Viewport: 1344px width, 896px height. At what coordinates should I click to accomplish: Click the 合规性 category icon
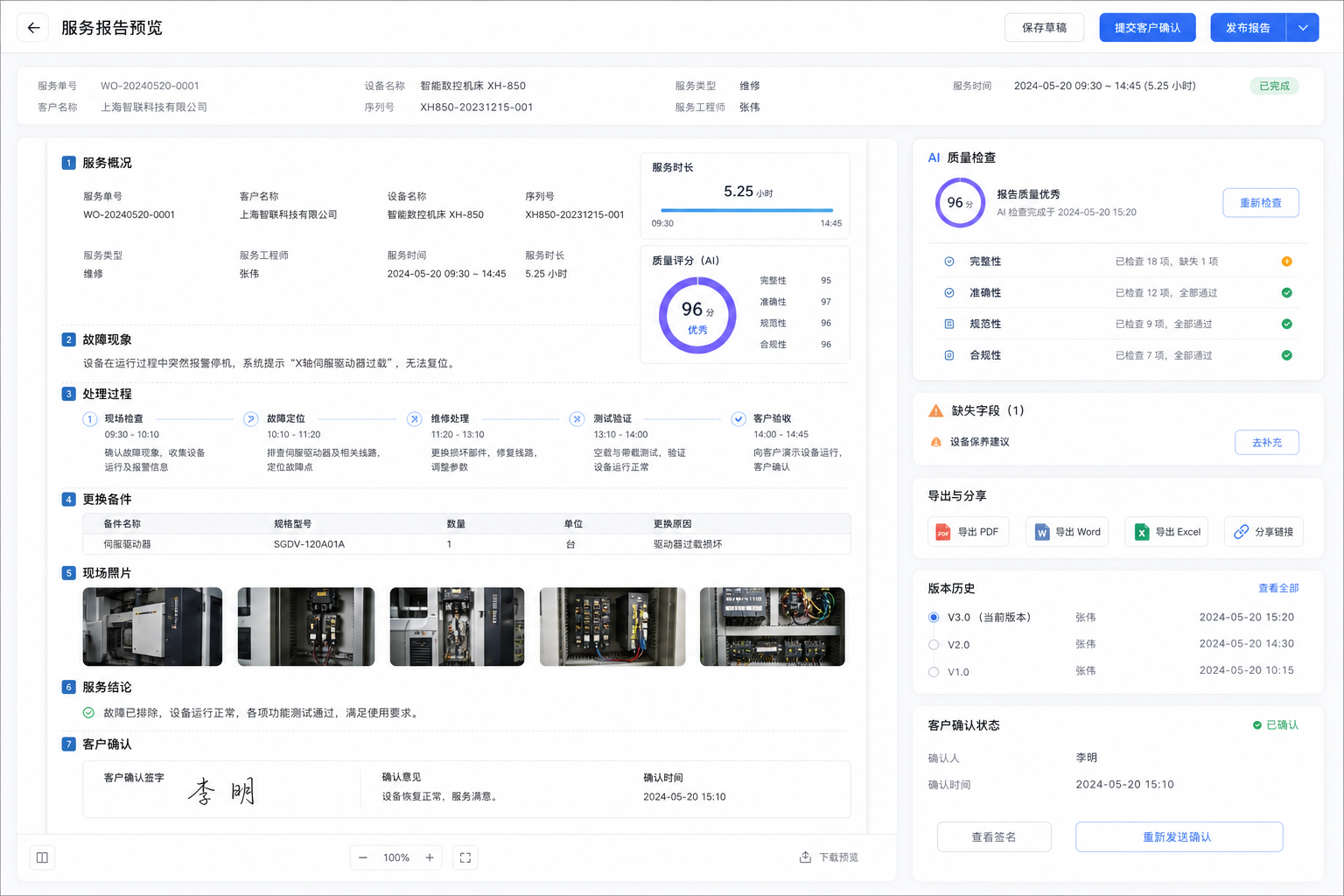click(949, 355)
